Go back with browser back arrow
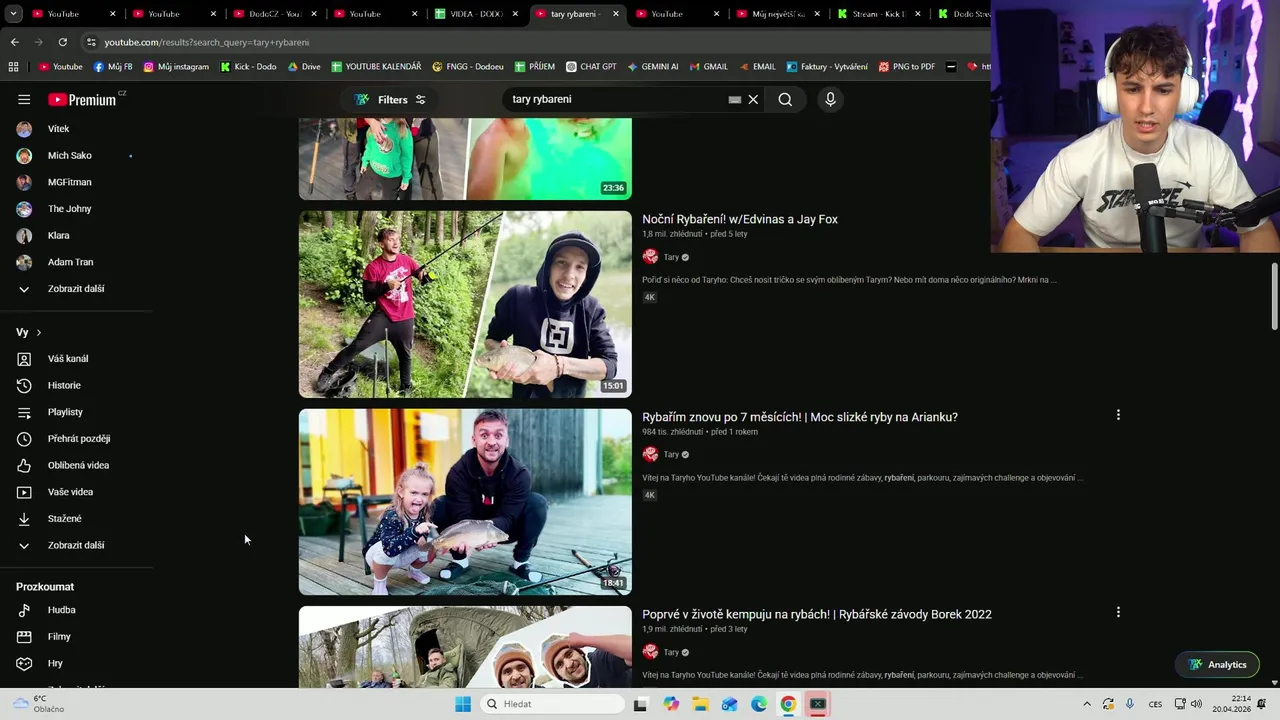The image size is (1280, 720). click(14, 42)
